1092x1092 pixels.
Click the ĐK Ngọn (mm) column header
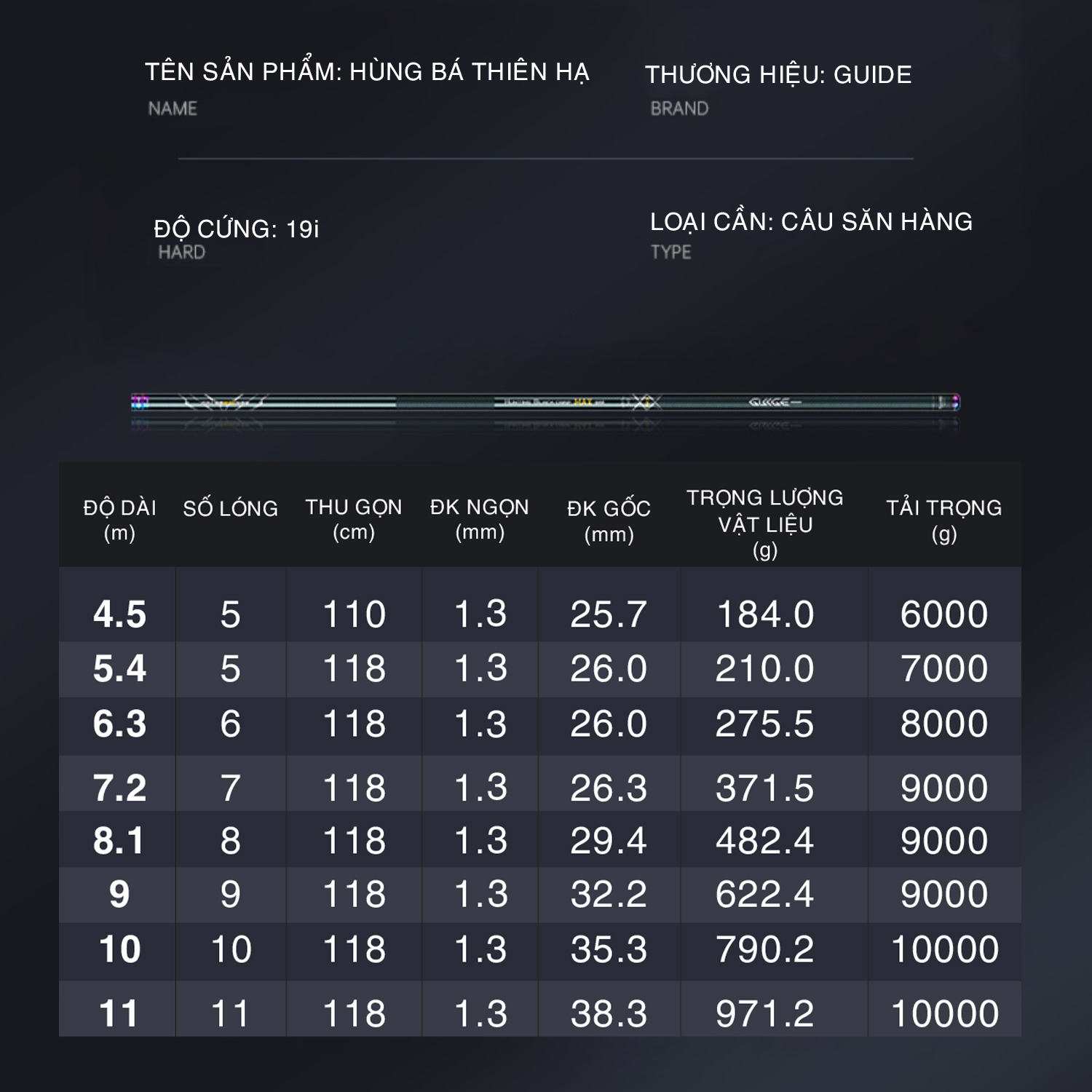[x=480, y=519]
